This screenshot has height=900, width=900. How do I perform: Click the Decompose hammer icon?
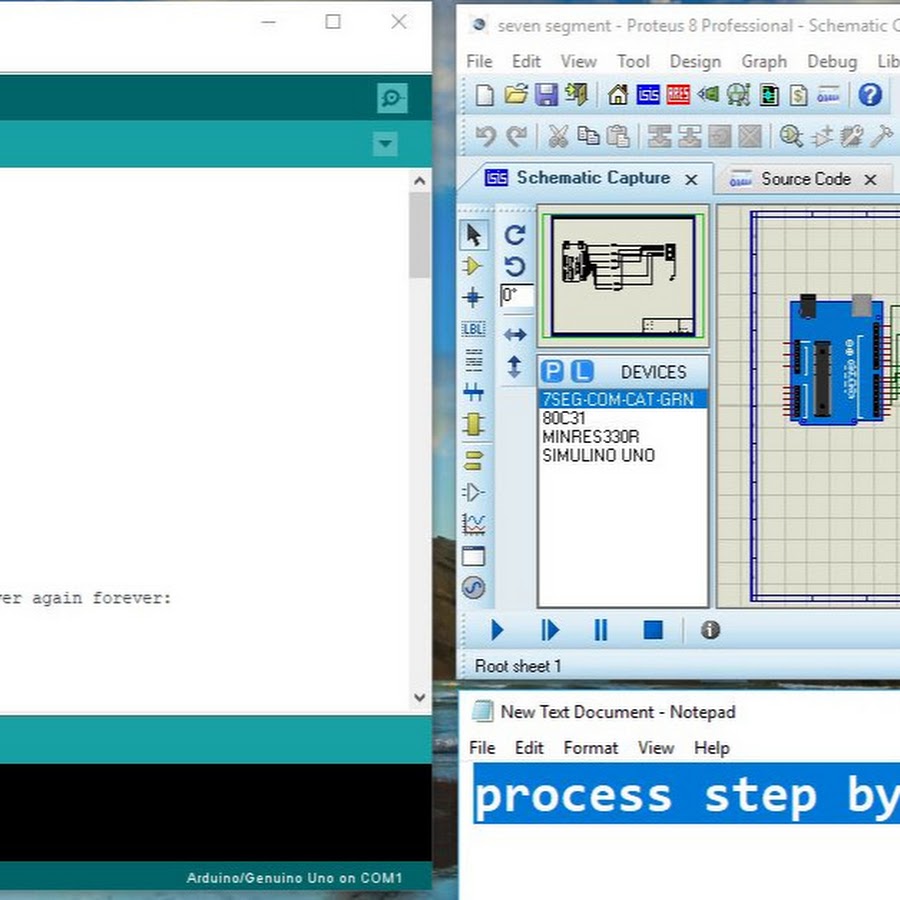(882, 137)
